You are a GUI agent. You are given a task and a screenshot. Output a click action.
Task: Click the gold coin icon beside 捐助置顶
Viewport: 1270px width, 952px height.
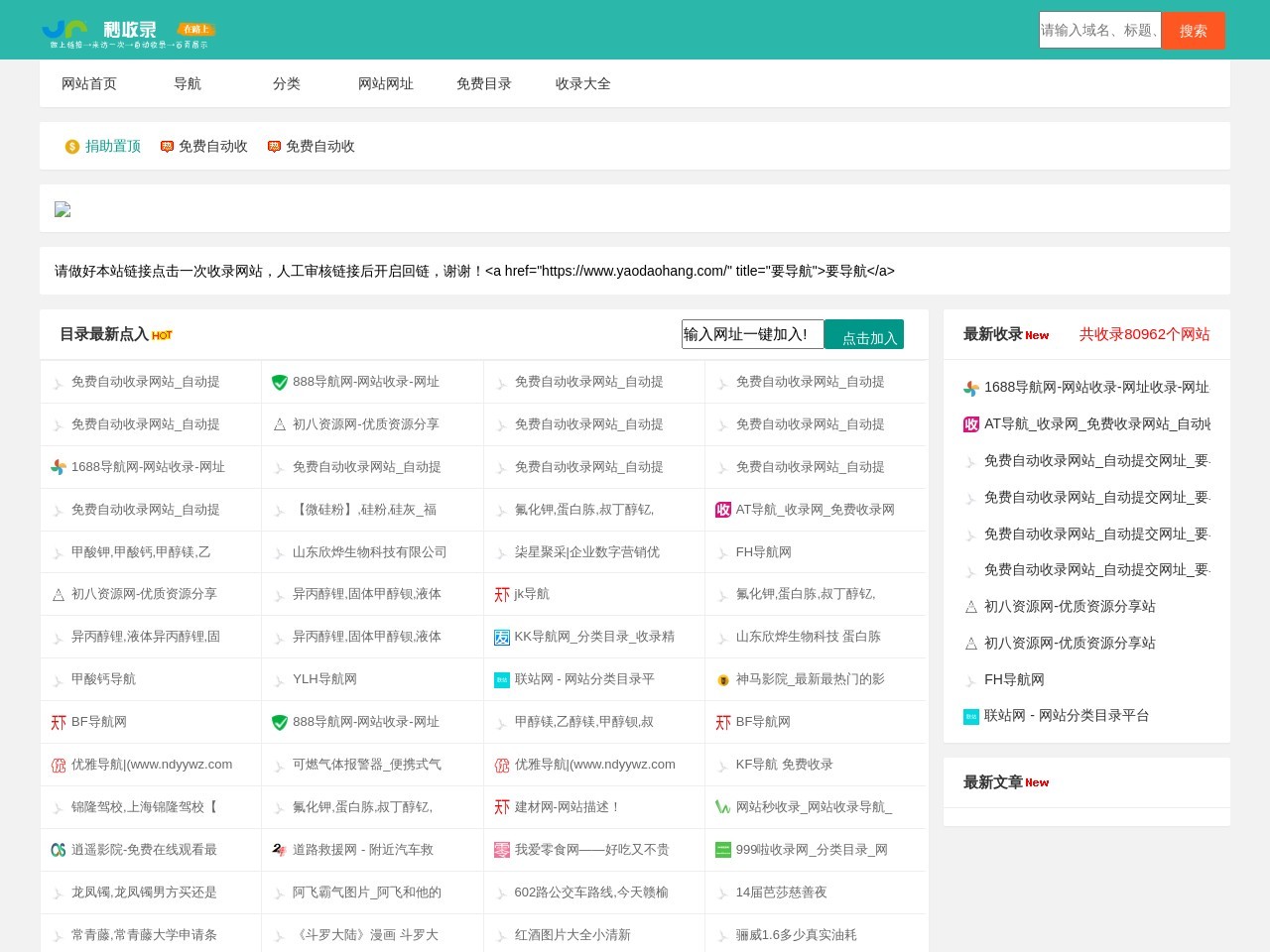coord(72,147)
